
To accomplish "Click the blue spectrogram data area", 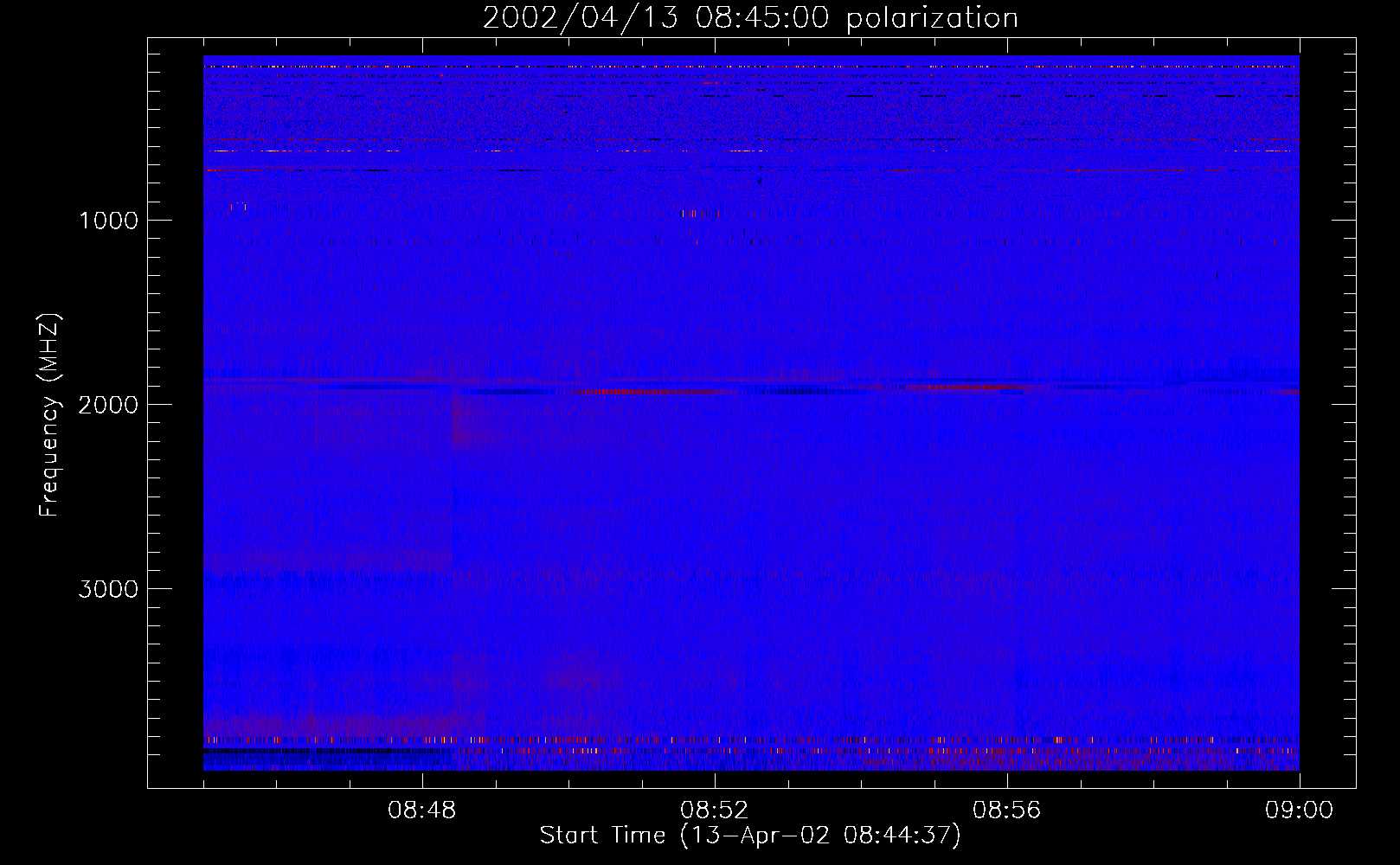I will pos(751,413).
